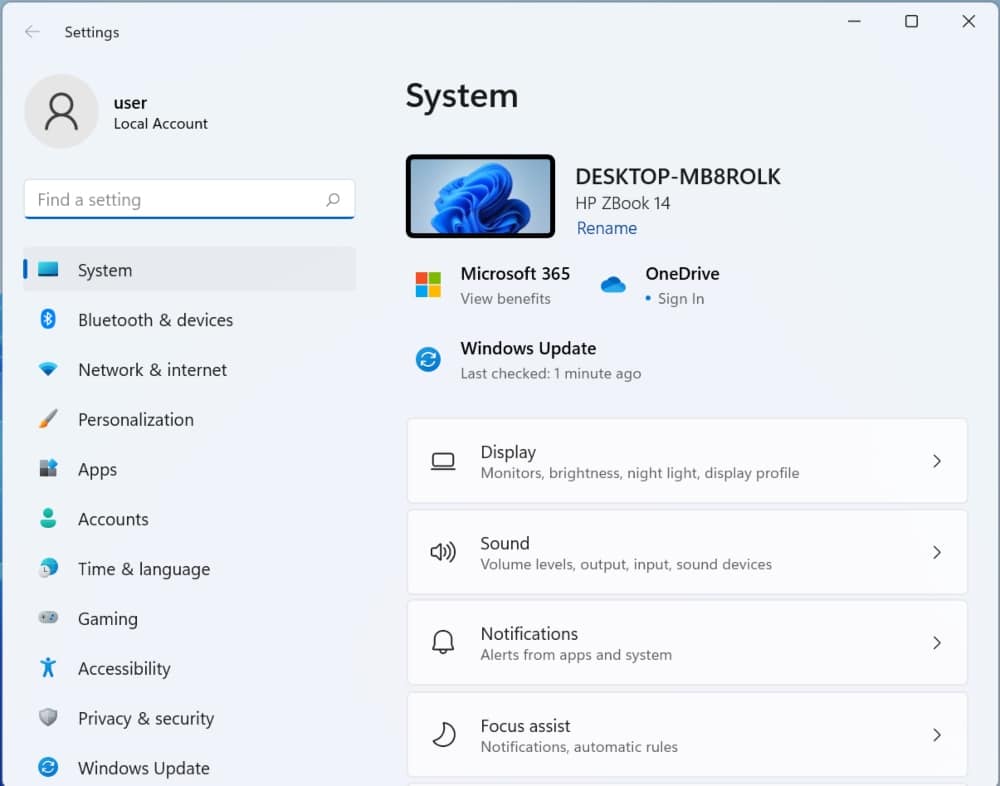Click the Bluetooth icon in the sidebar
This screenshot has height=786, width=1000.
point(48,319)
